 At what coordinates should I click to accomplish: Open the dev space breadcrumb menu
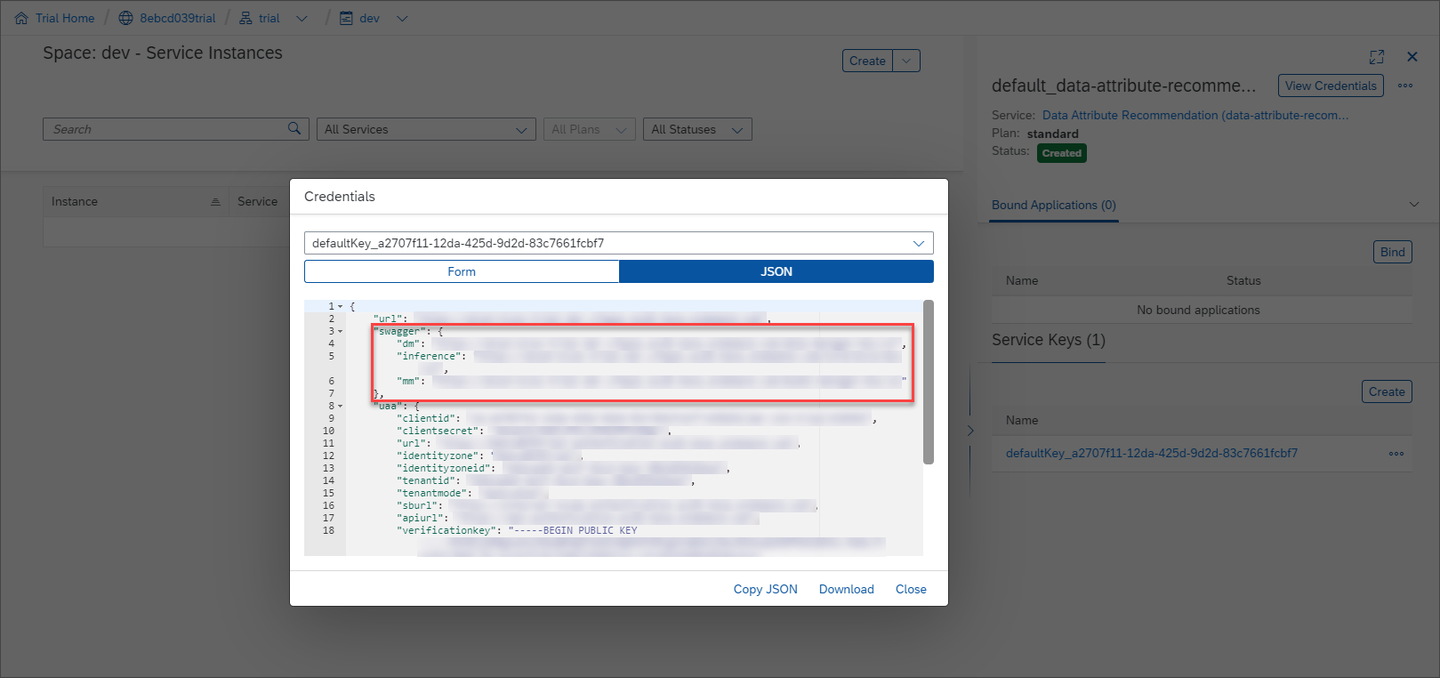point(402,18)
